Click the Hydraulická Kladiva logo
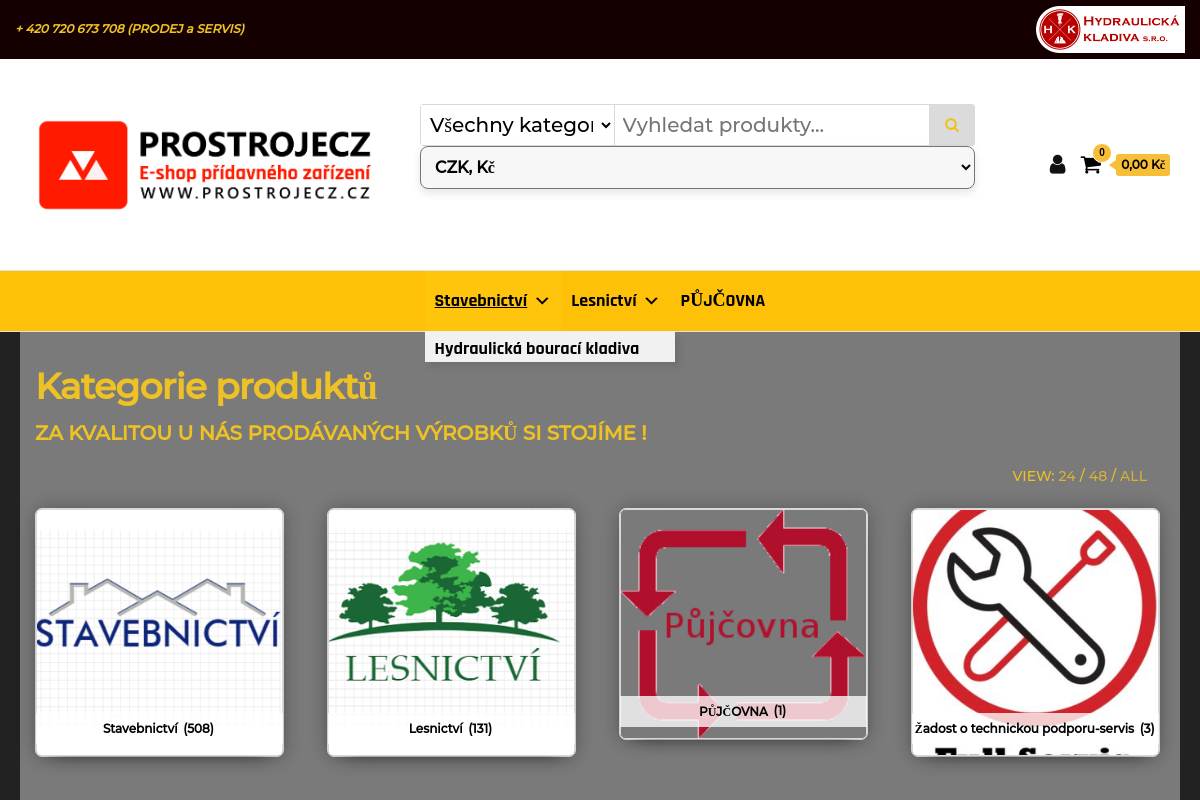The image size is (1200, 800). point(1110,29)
